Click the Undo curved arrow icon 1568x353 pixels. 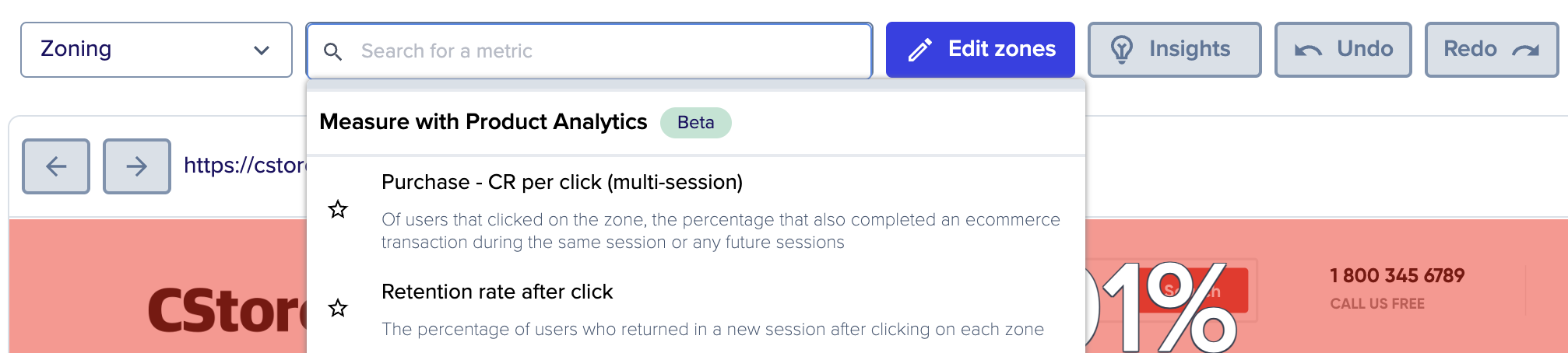pos(1308,51)
